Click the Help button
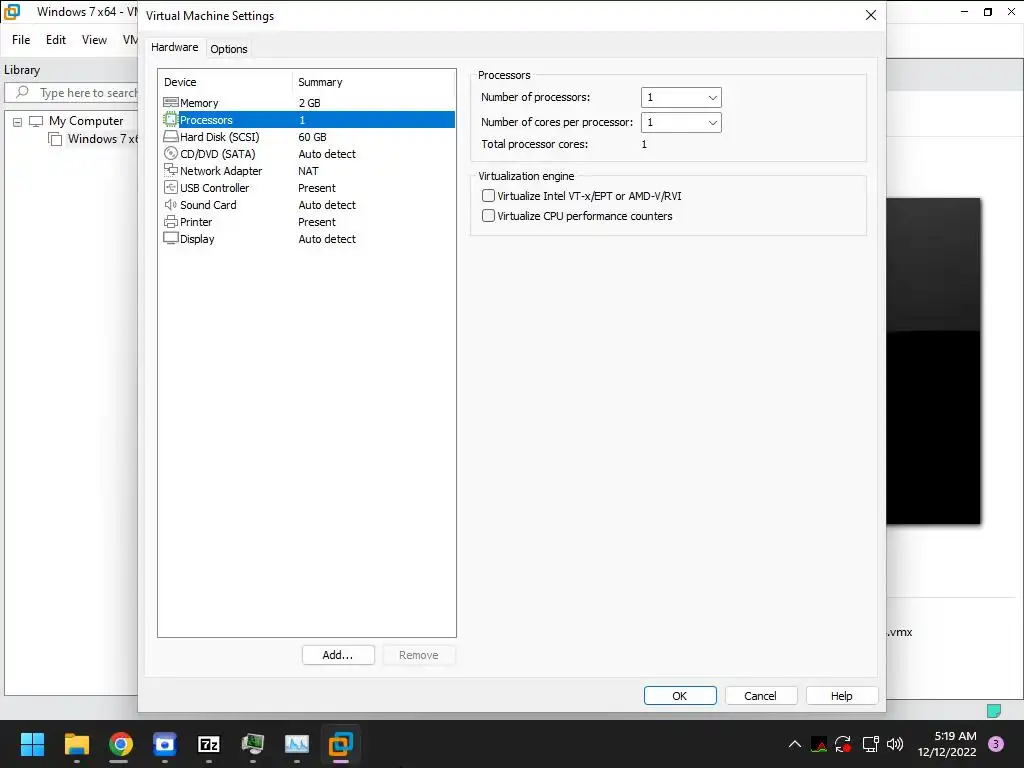 (x=842, y=696)
